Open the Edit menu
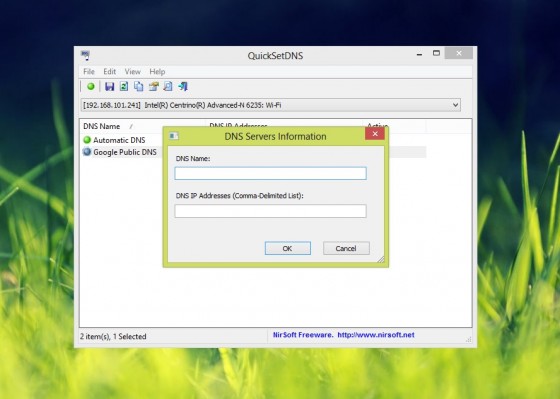560x399 pixels. coord(110,71)
